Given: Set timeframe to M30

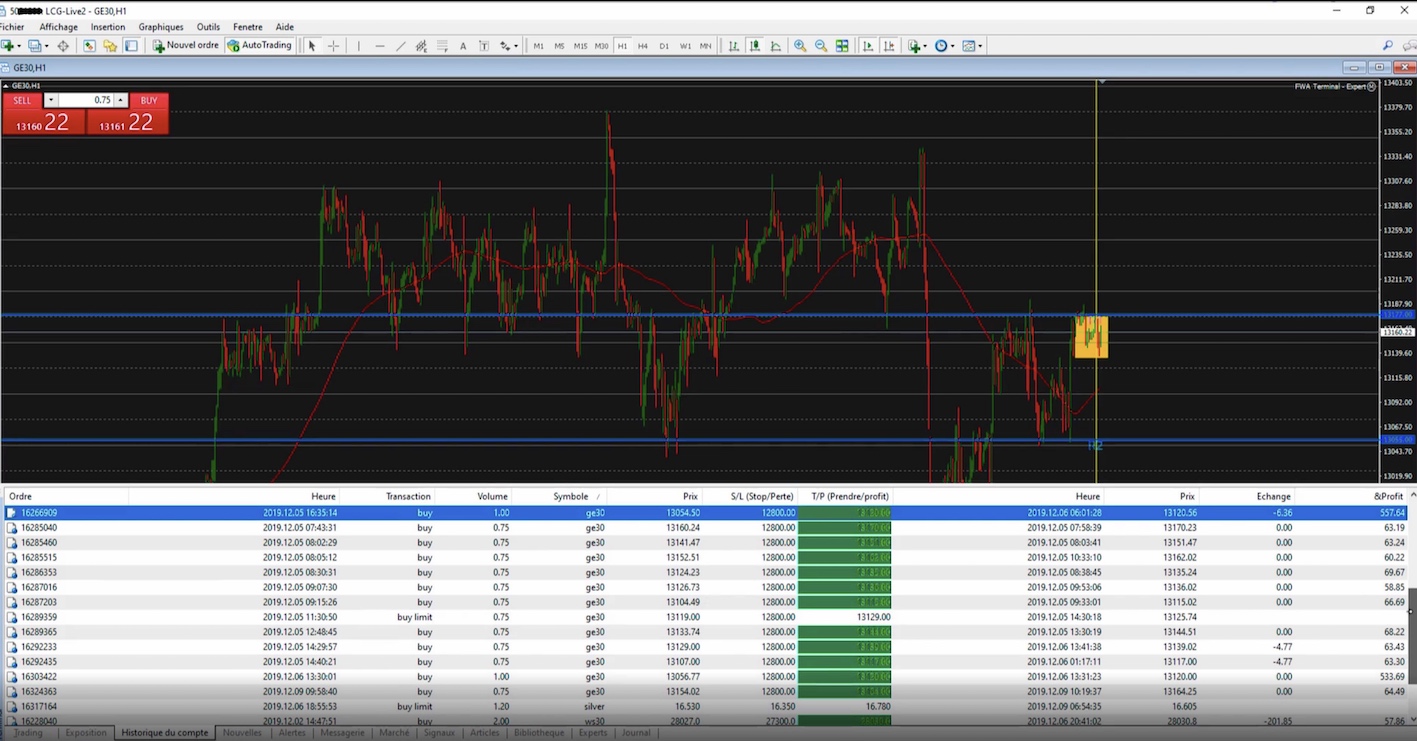Looking at the screenshot, I should point(601,46).
